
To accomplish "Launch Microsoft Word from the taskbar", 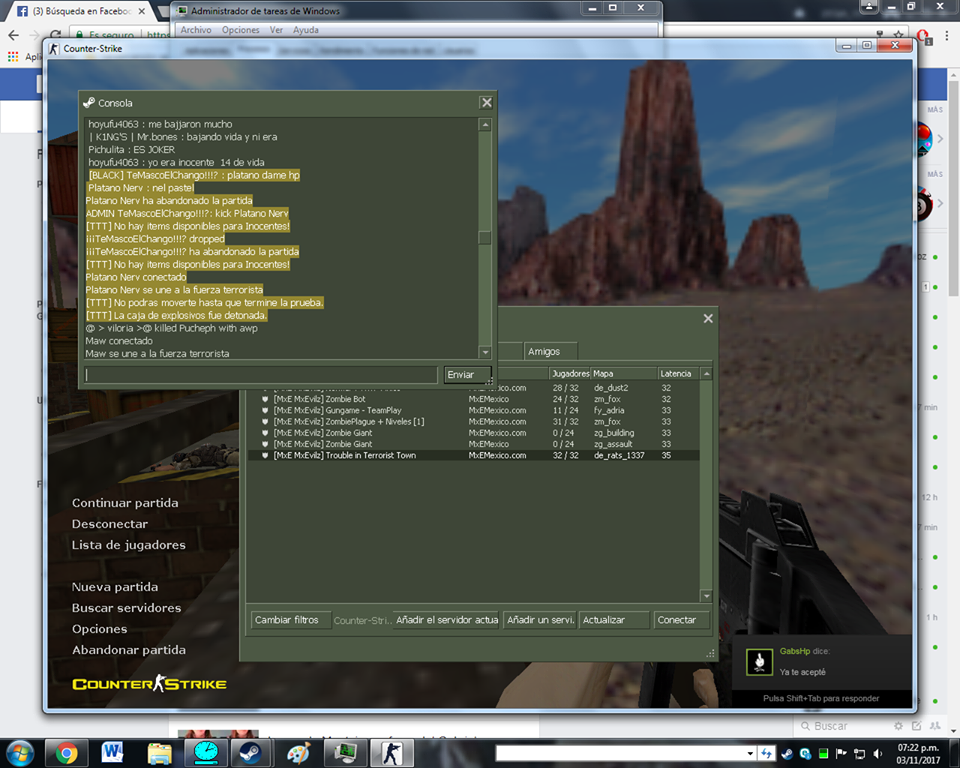I will pos(113,753).
